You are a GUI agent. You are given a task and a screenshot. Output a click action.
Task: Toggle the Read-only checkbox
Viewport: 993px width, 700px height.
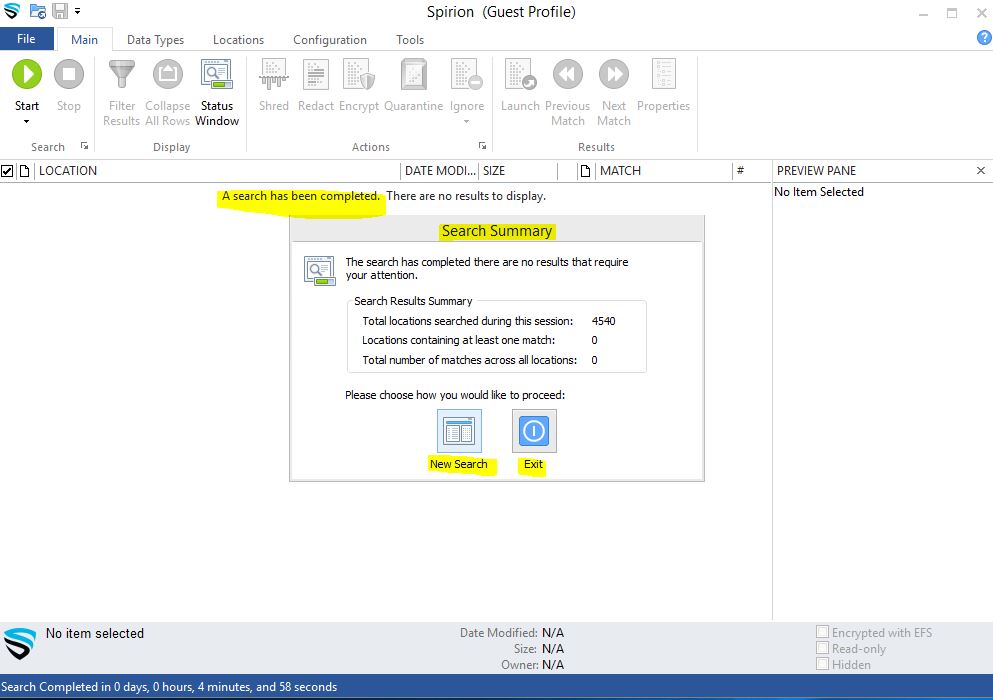point(822,648)
